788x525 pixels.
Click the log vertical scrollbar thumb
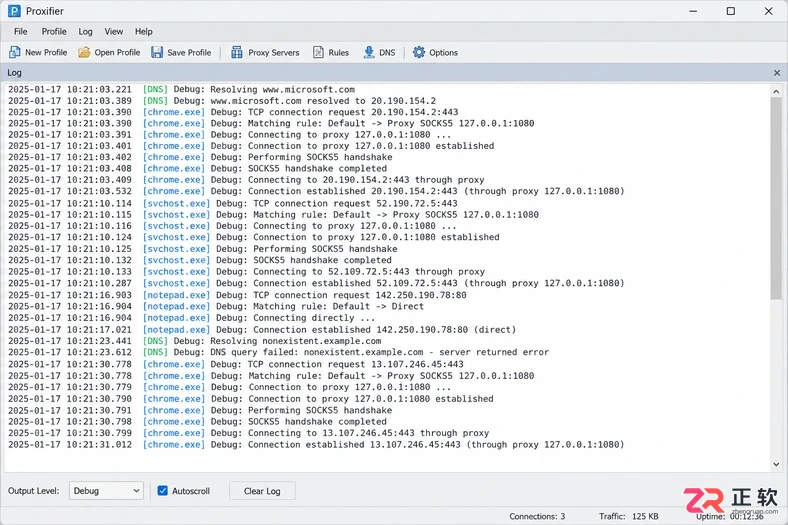click(776, 198)
